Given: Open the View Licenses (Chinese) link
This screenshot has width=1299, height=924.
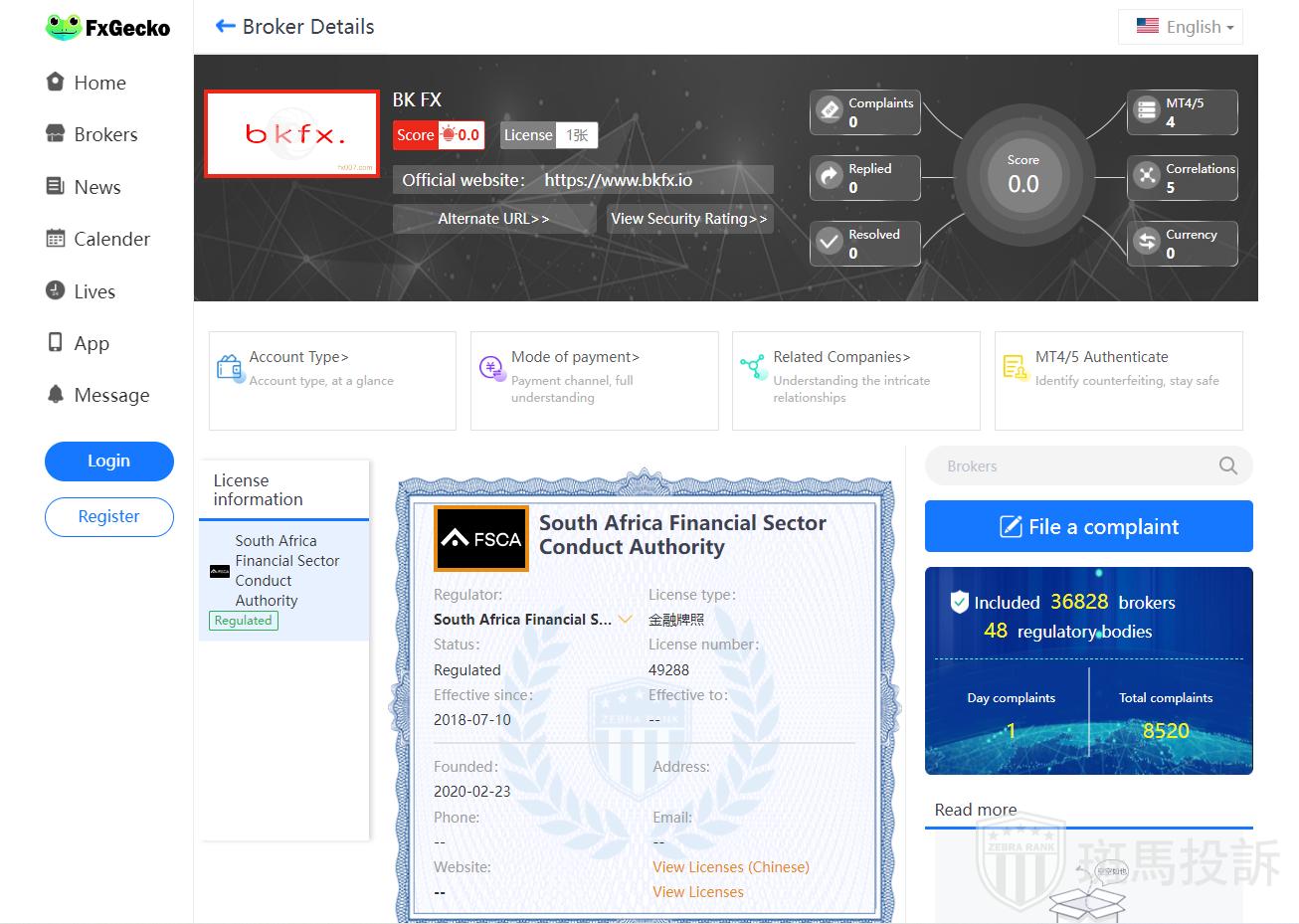Looking at the screenshot, I should (x=730, y=867).
